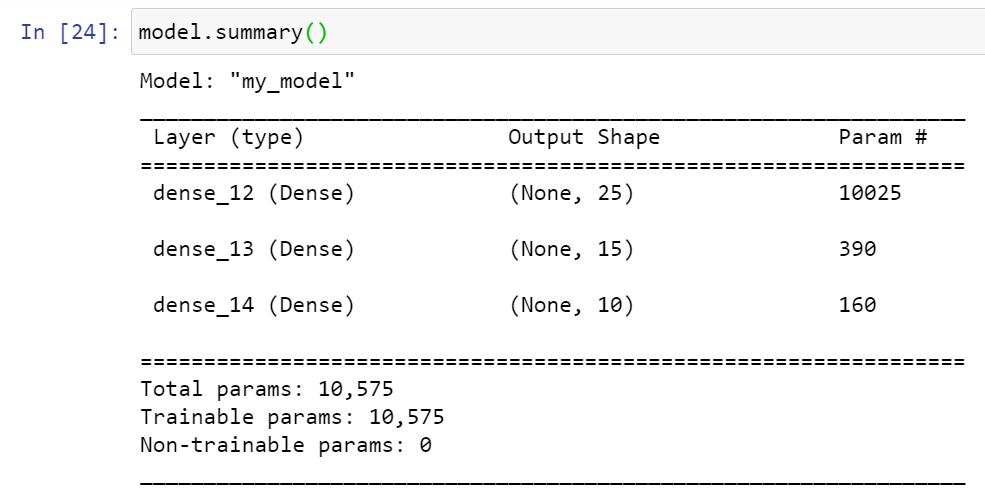
Task: Click the (None, 10) output shape
Action: click(x=570, y=305)
